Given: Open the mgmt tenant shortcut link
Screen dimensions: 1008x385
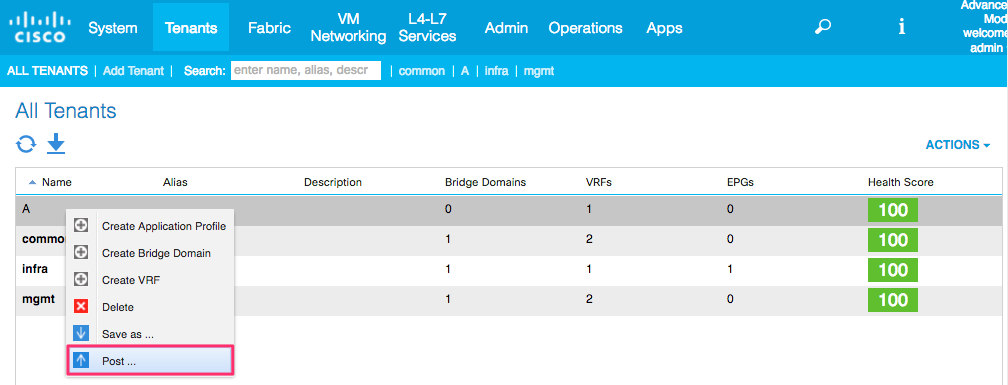Looking at the screenshot, I should (539, 71).
